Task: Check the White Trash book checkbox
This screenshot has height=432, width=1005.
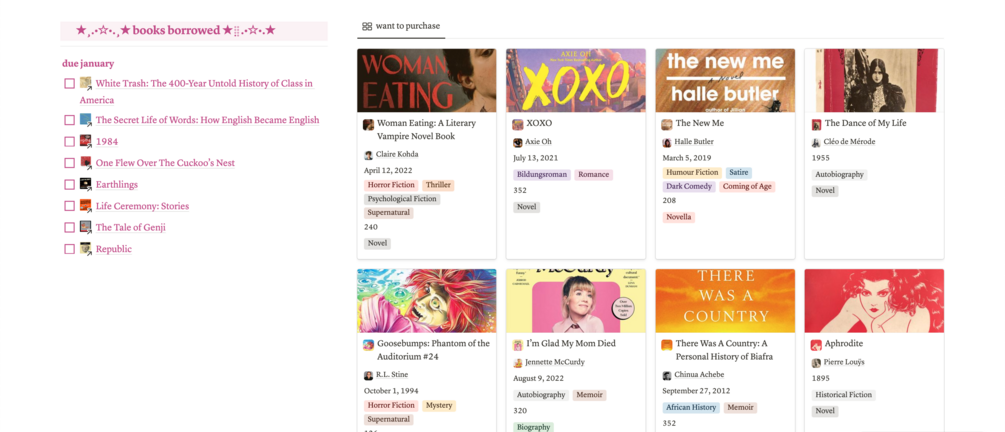Action: 69,83
